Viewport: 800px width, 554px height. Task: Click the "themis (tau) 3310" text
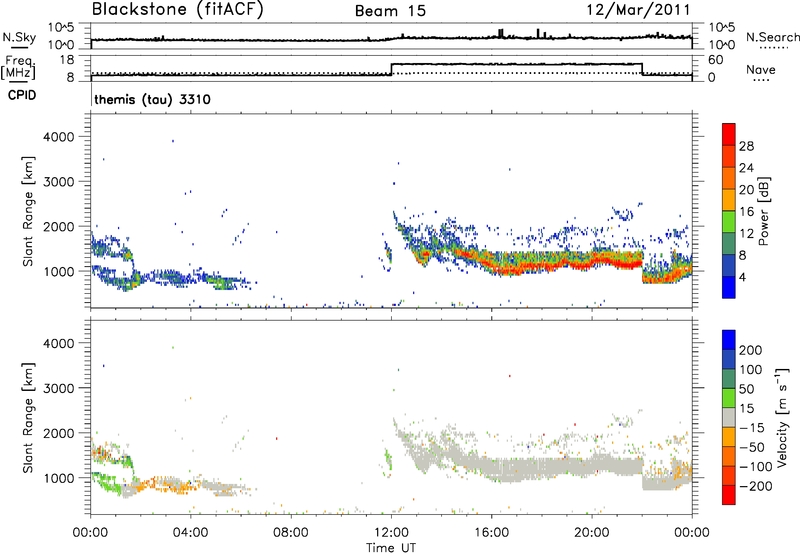pos(153,99)
